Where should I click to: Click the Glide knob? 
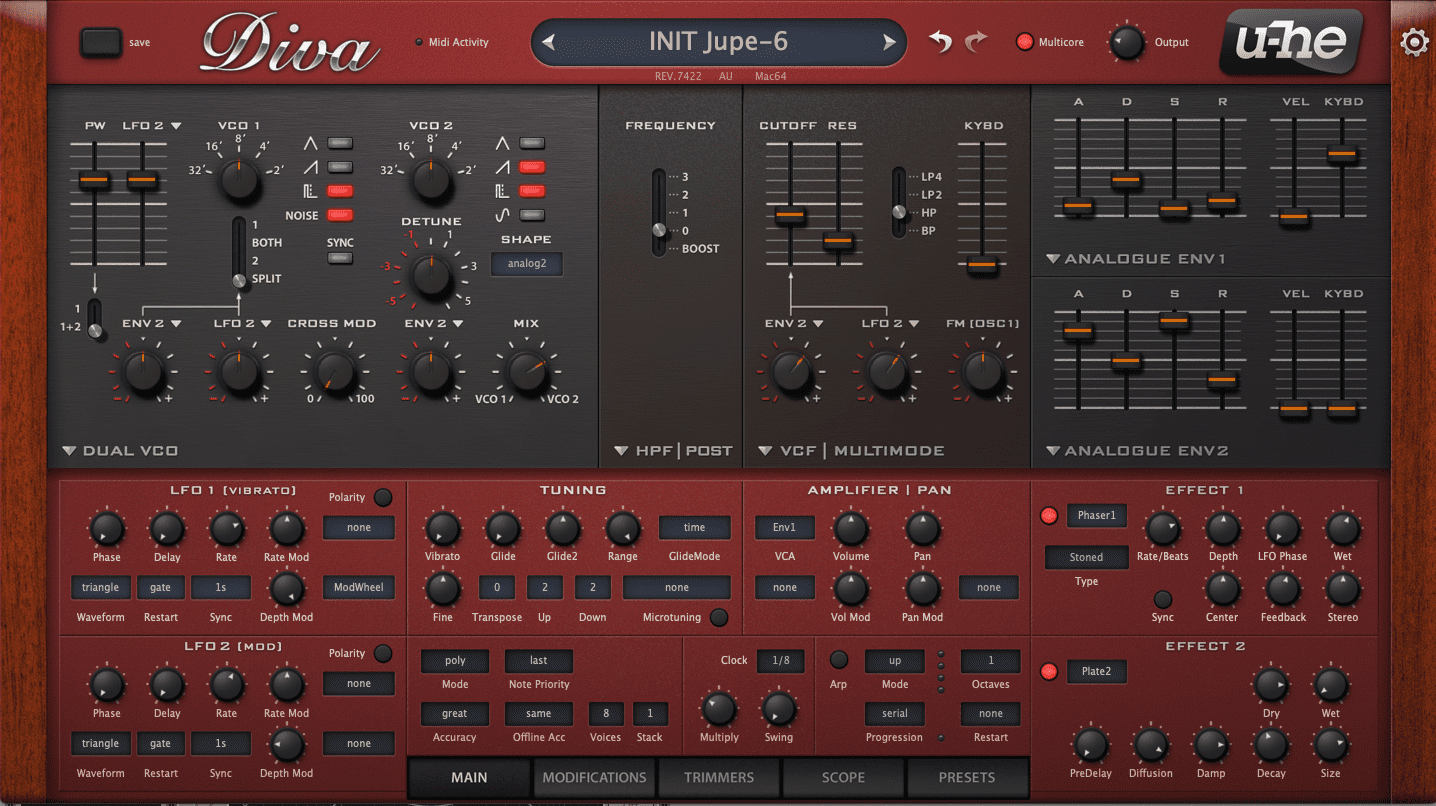(x=502, y=529)
